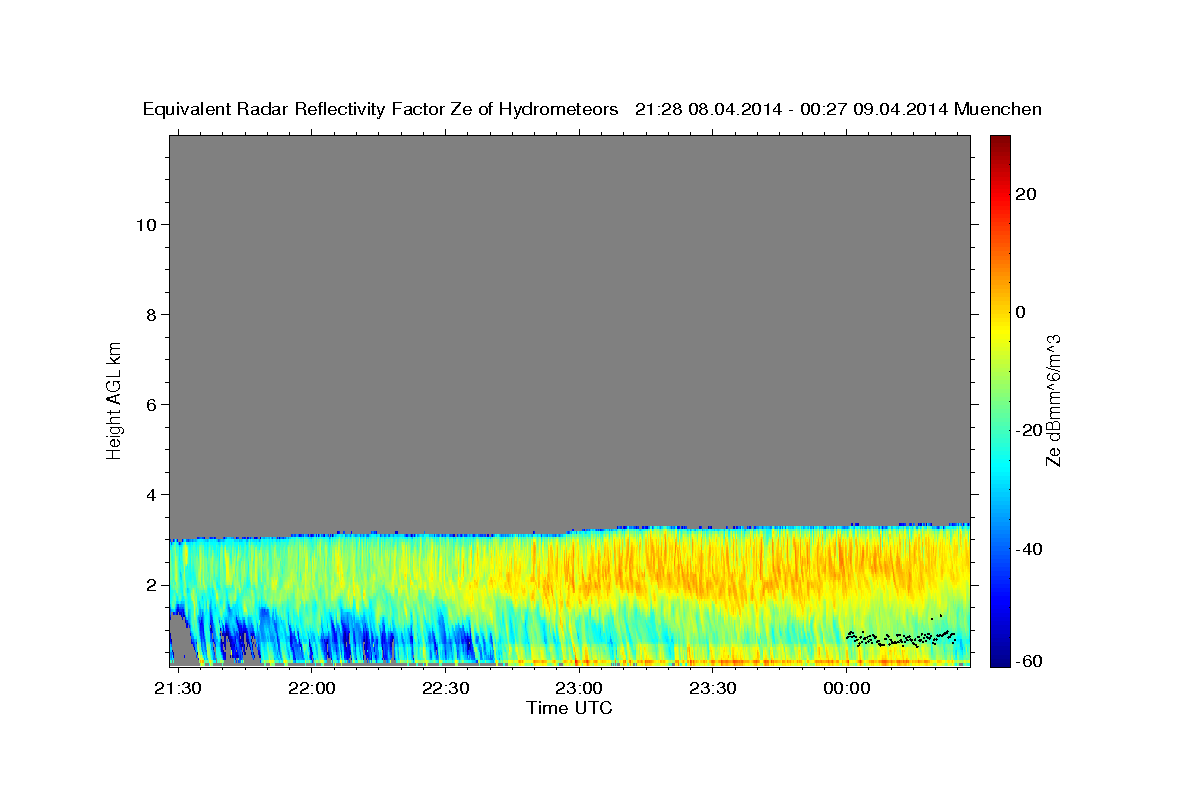The image size is (1200, 800).
Task: Click the plot title text 'Equivalent Radar Reflectivity Factor'
Action: pos(292,110)
